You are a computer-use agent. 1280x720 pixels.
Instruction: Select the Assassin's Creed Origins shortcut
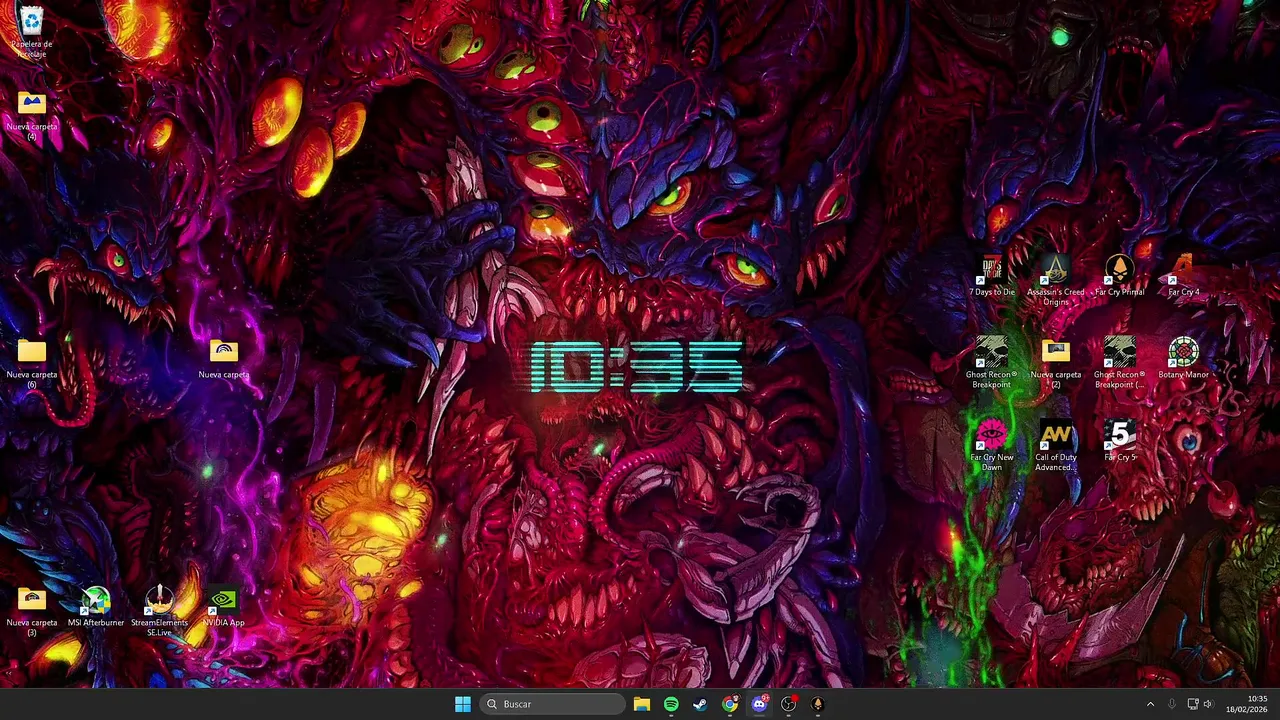(x=1055, y=280)
